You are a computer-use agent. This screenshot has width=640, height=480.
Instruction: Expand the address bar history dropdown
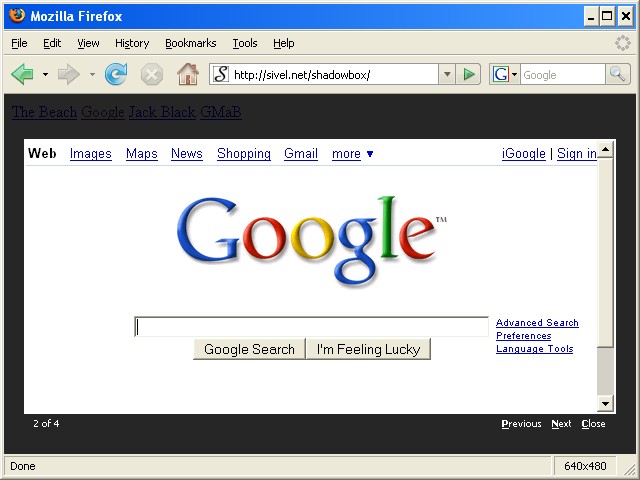[447, 75]
